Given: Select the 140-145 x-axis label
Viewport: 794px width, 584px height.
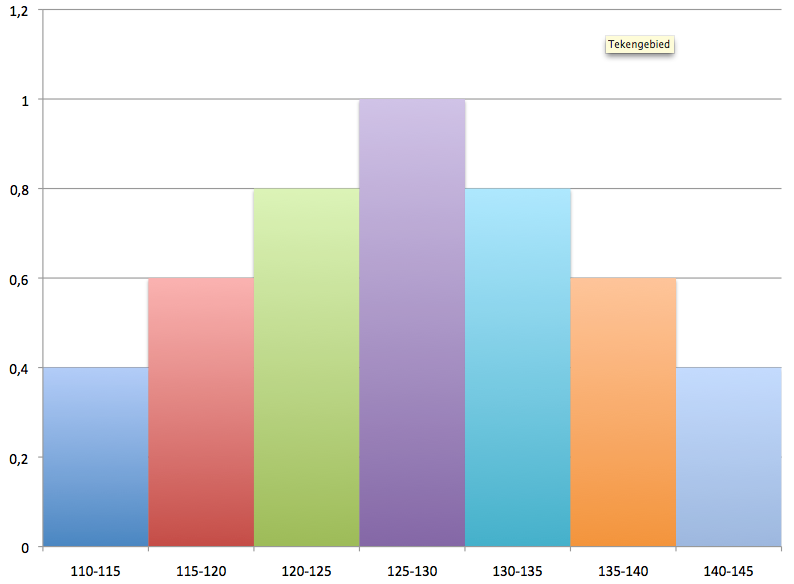Looking at the screenshot, I should [x=728, y=571].
